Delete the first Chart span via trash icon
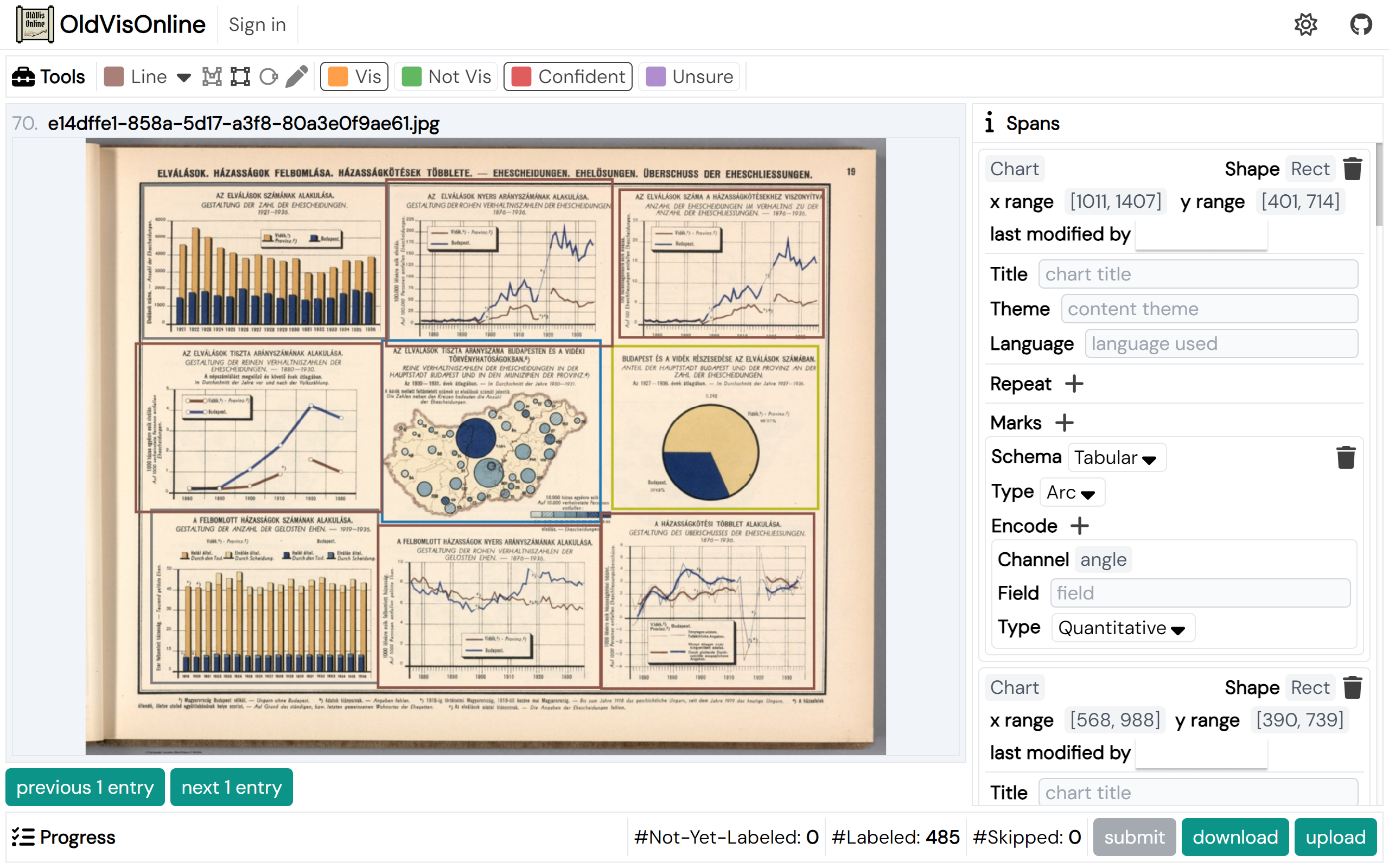Image resolution: width=1389 pixels, height=868 pixels. pos(1352,169)
